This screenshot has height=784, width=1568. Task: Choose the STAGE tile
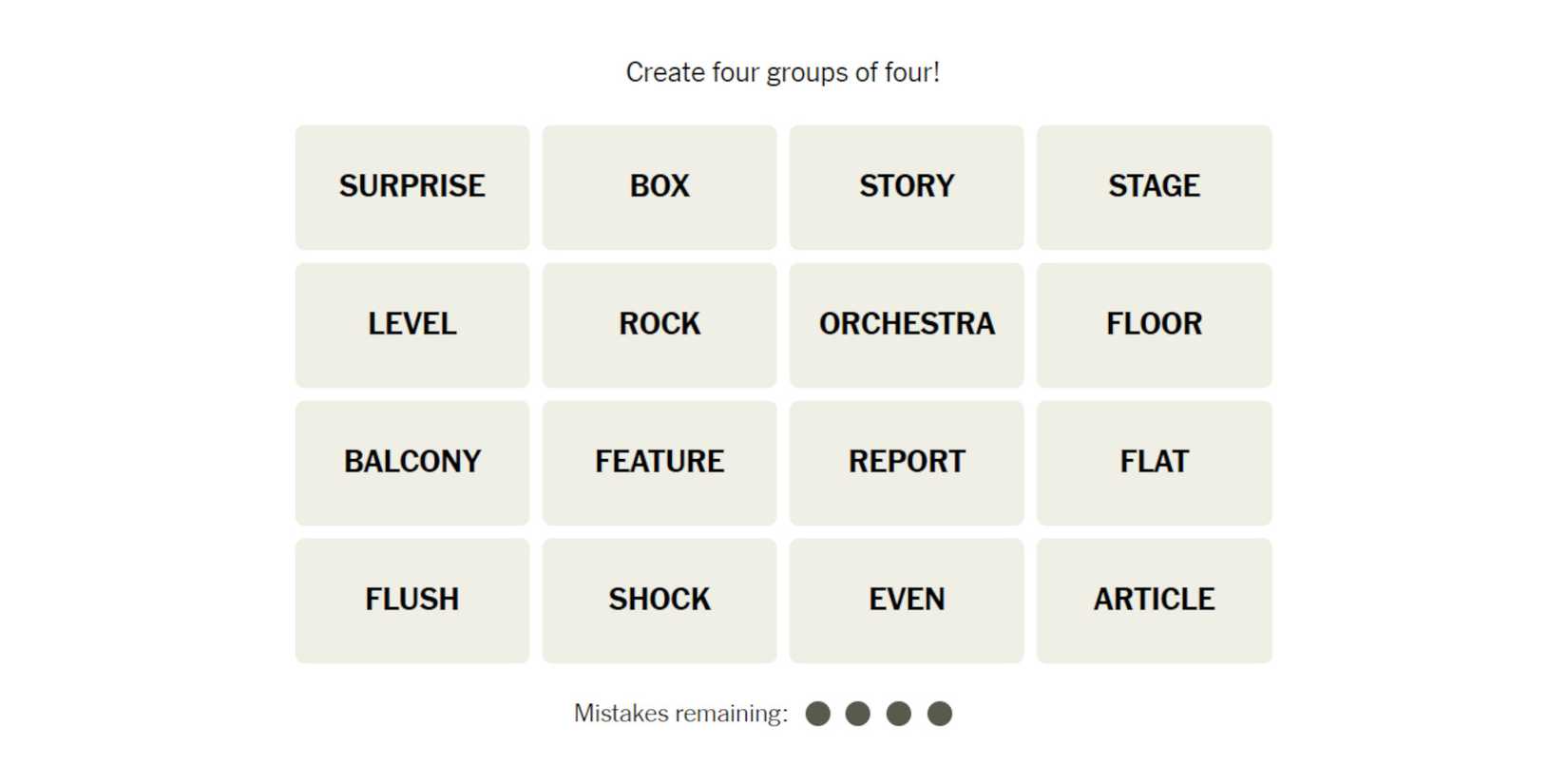tap(1154, 187)
